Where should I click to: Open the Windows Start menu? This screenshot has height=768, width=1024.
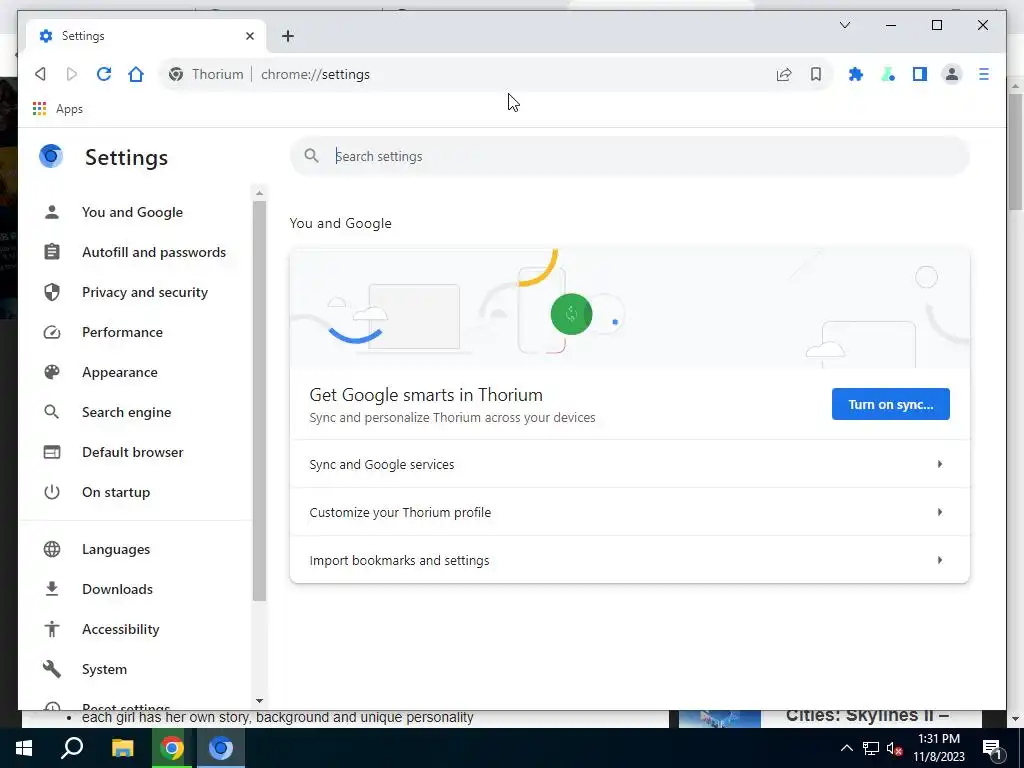(24, 748)
